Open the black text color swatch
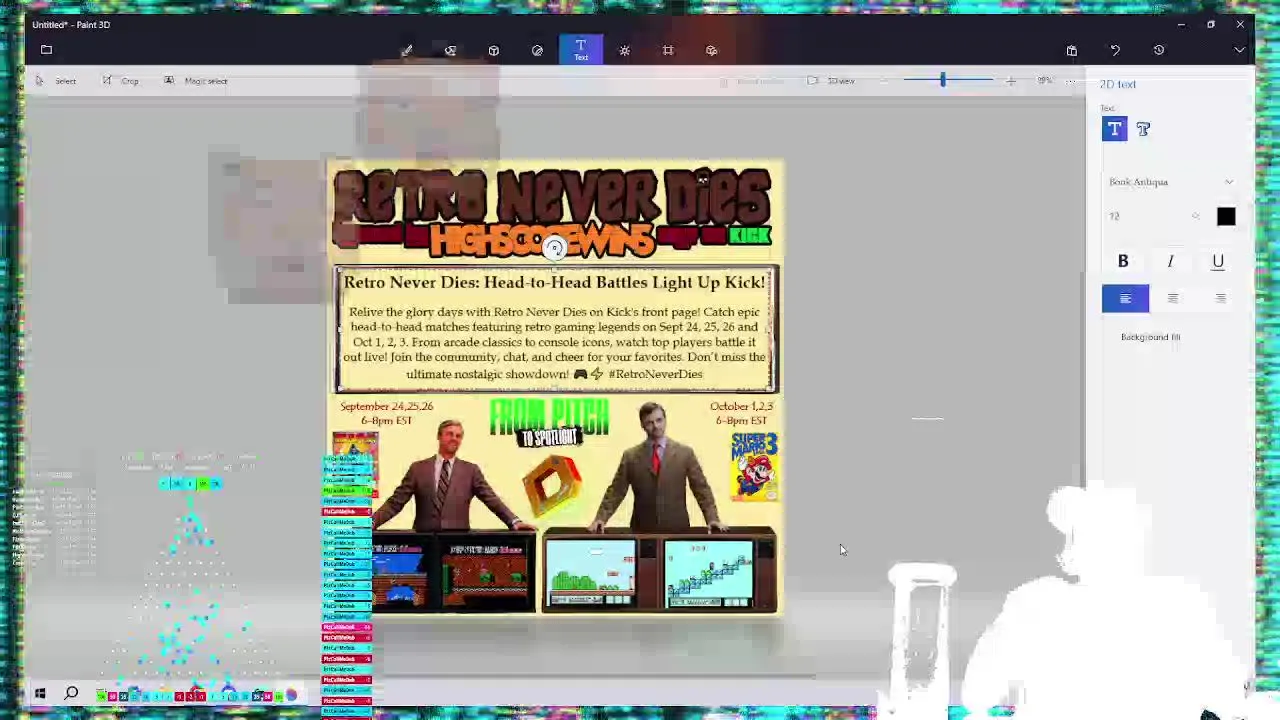This screenshot has width=1280, height=720. pos(1226,217)
